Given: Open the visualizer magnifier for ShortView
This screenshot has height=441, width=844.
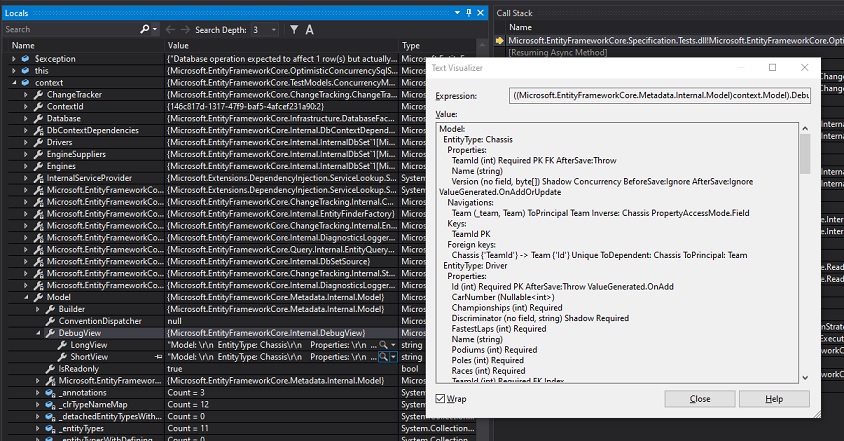Looking at the screenshot, I should 383,356.
